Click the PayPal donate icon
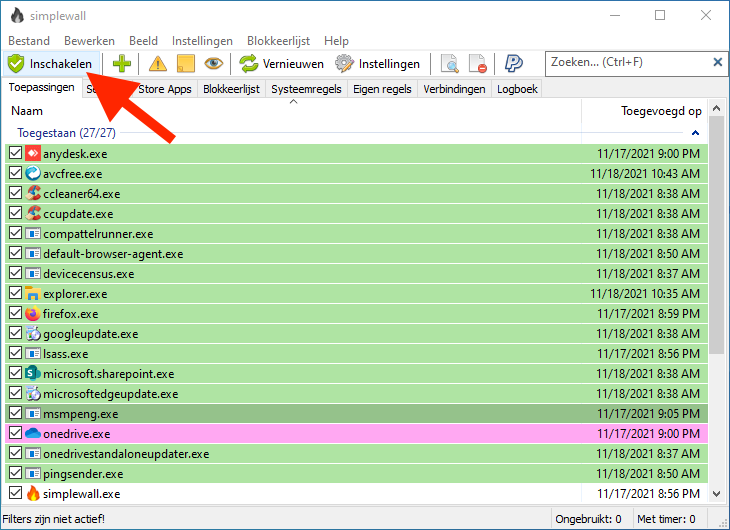Image resolution: width=730 pixels, height=530 pixels. [514, 64]
